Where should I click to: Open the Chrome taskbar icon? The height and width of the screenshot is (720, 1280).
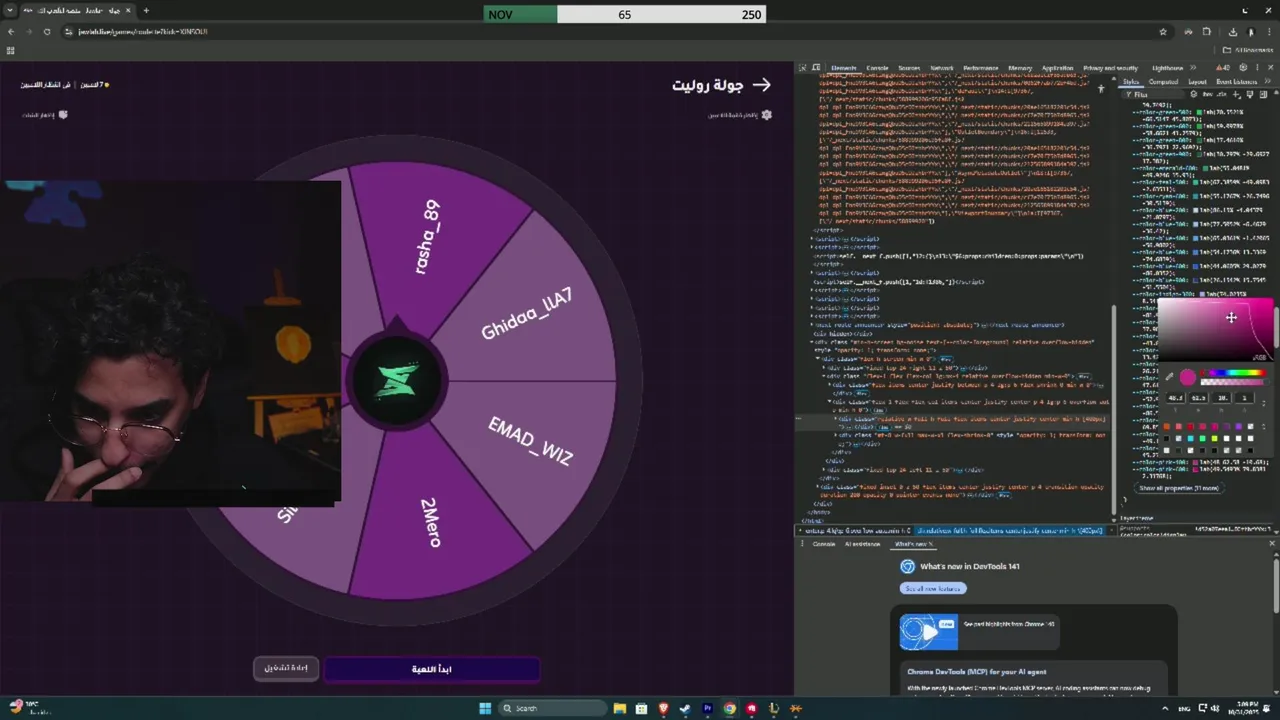[x=730, y=708]
